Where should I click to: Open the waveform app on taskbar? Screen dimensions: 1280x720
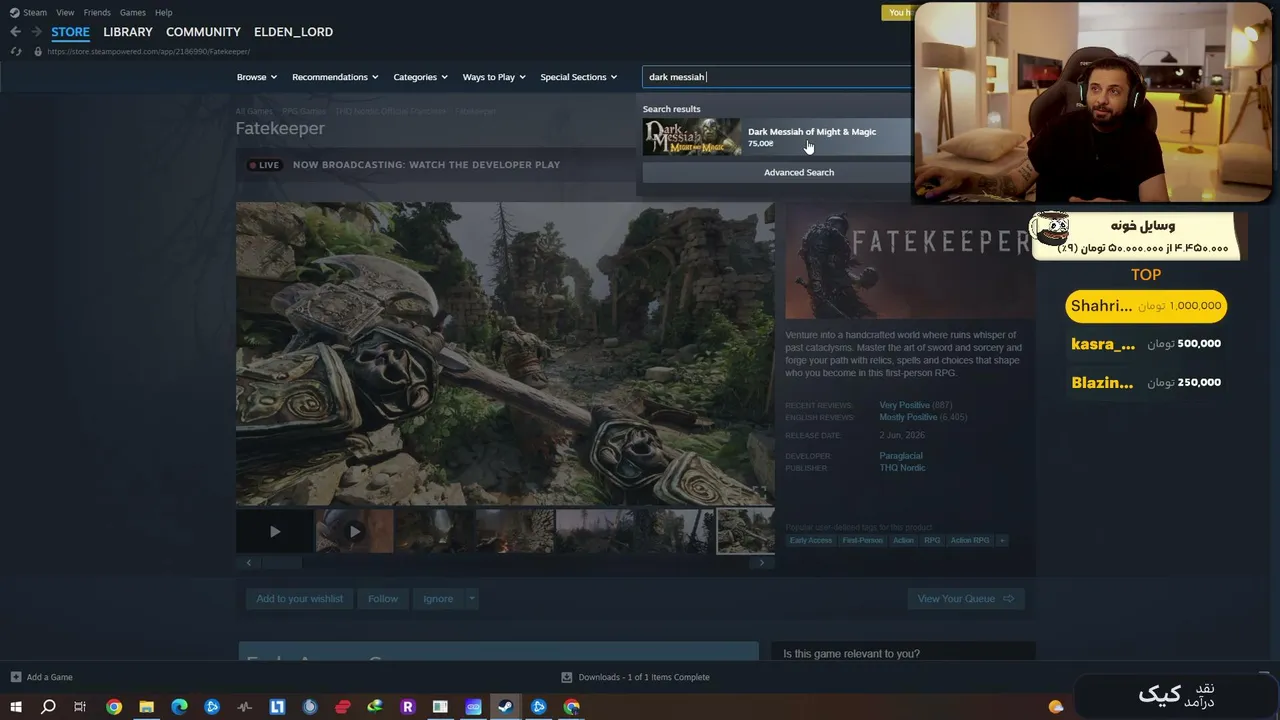coord(245,707)
